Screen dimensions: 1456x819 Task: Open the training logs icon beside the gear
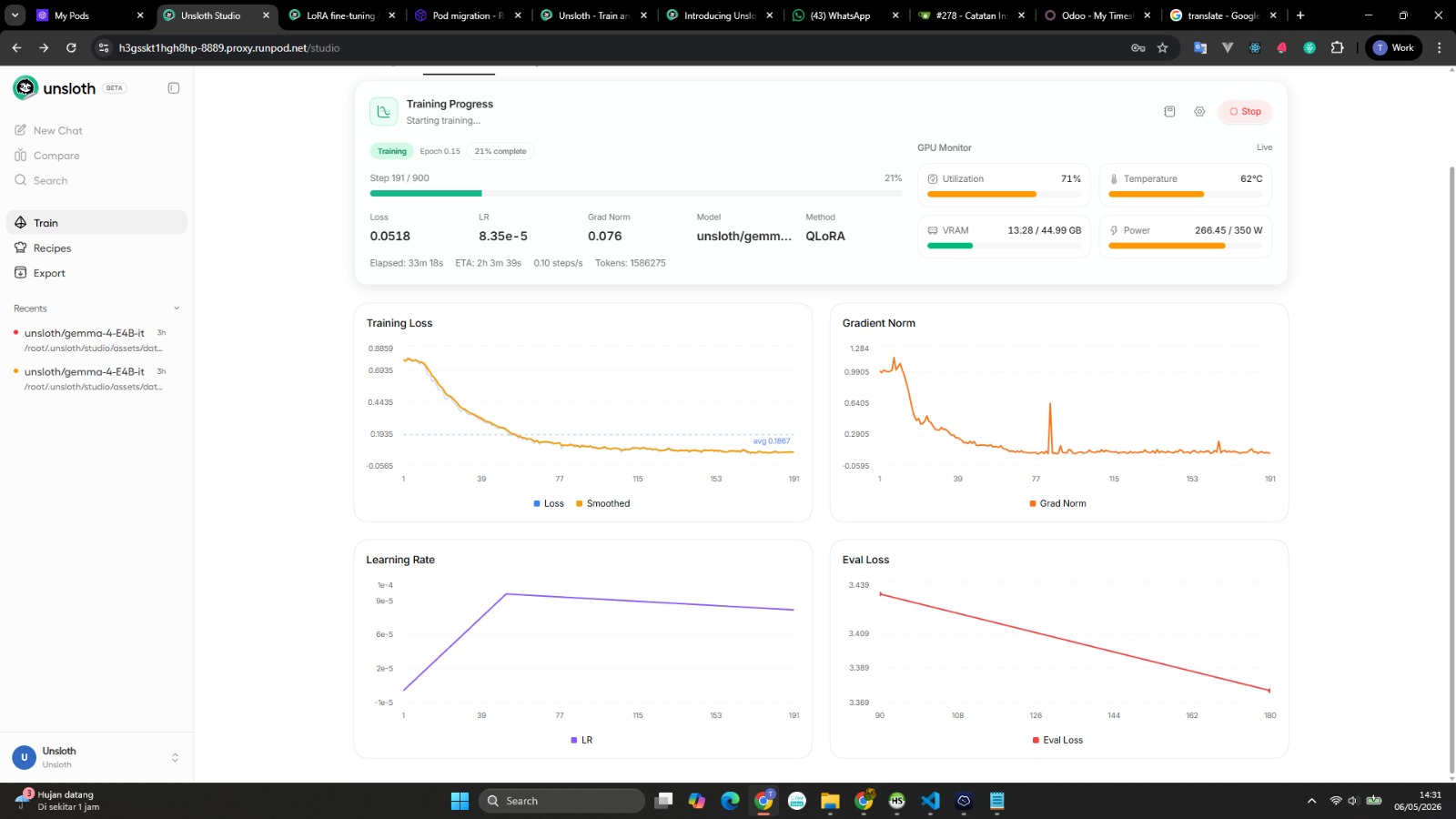tap(1169, 111)
